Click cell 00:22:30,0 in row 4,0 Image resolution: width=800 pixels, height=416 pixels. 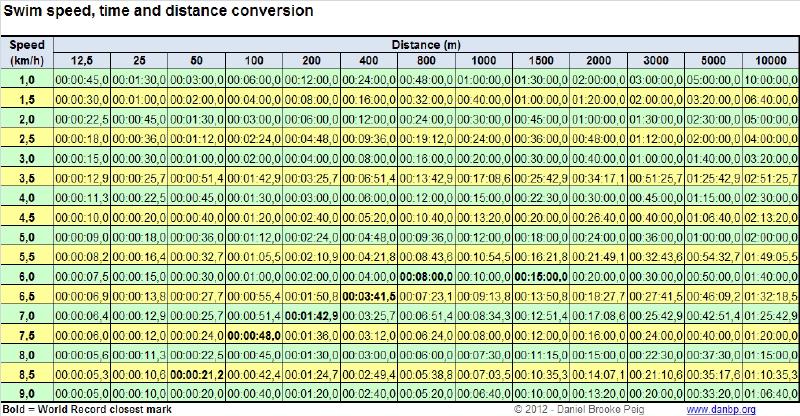coord(541,198)
